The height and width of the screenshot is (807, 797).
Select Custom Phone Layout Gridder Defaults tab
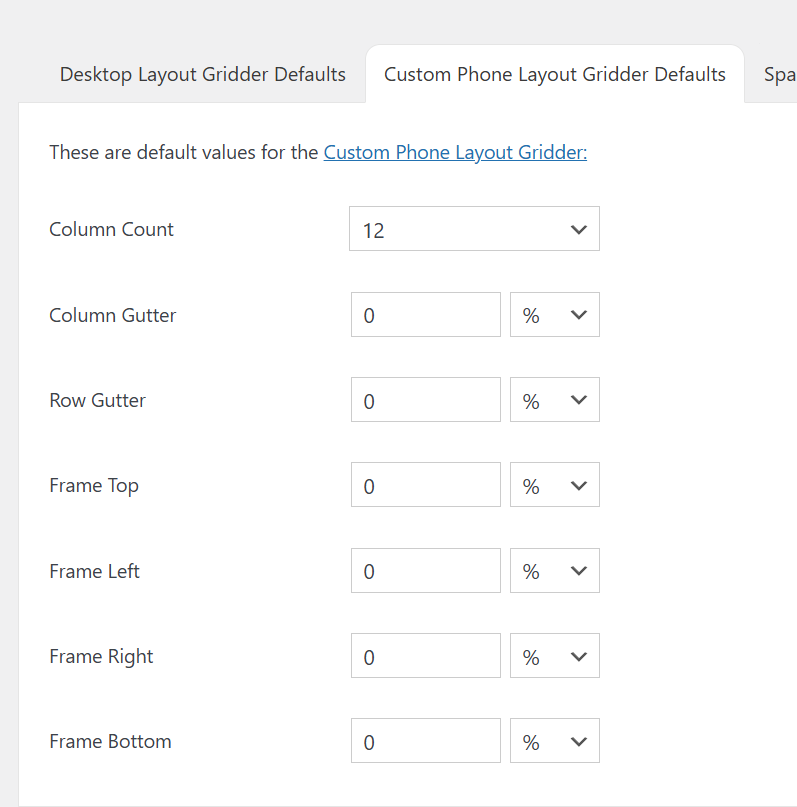(x=555, y=75)
